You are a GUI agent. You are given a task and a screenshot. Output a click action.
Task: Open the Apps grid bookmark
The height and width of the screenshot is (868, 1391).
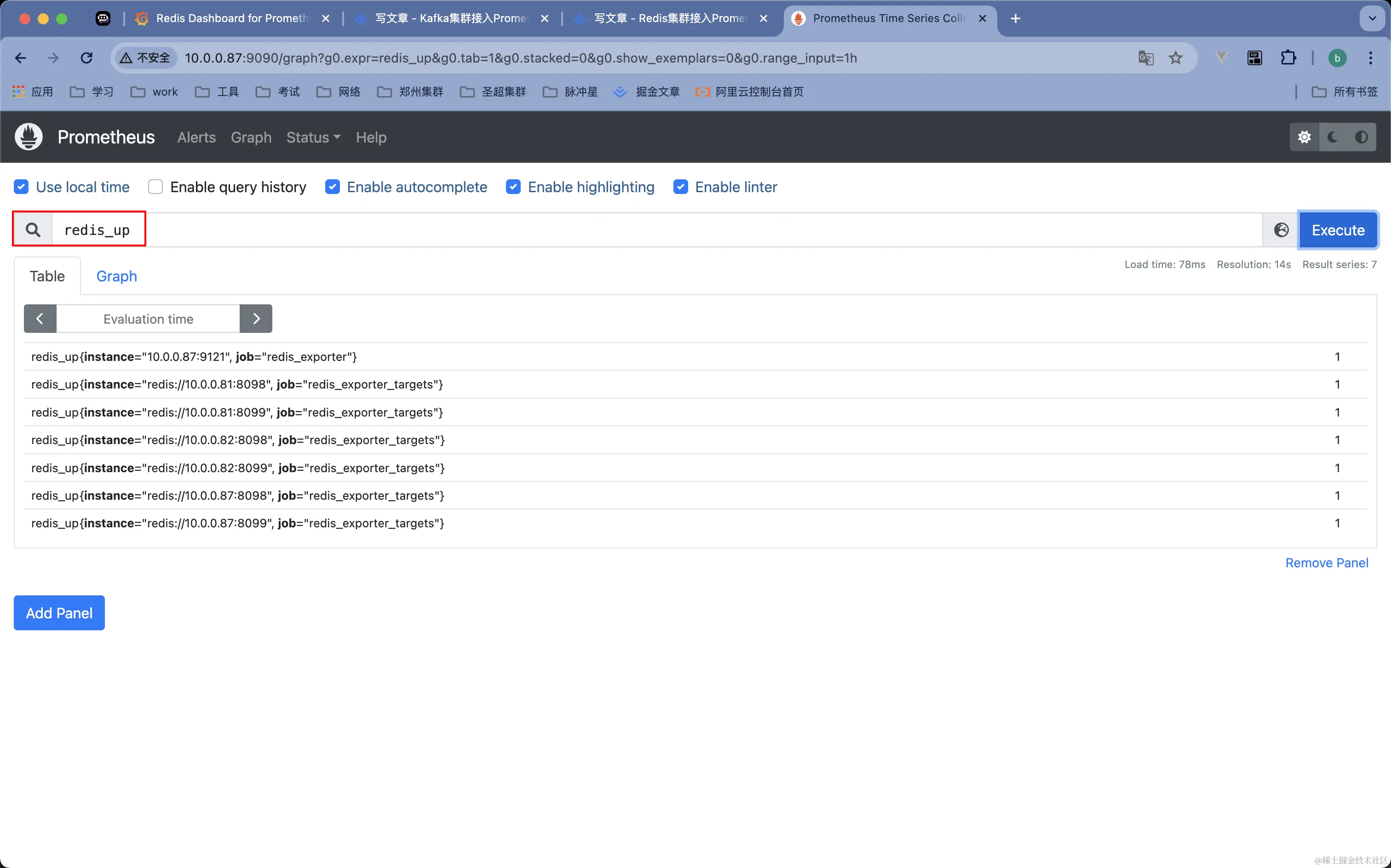[x=33, y=92]
